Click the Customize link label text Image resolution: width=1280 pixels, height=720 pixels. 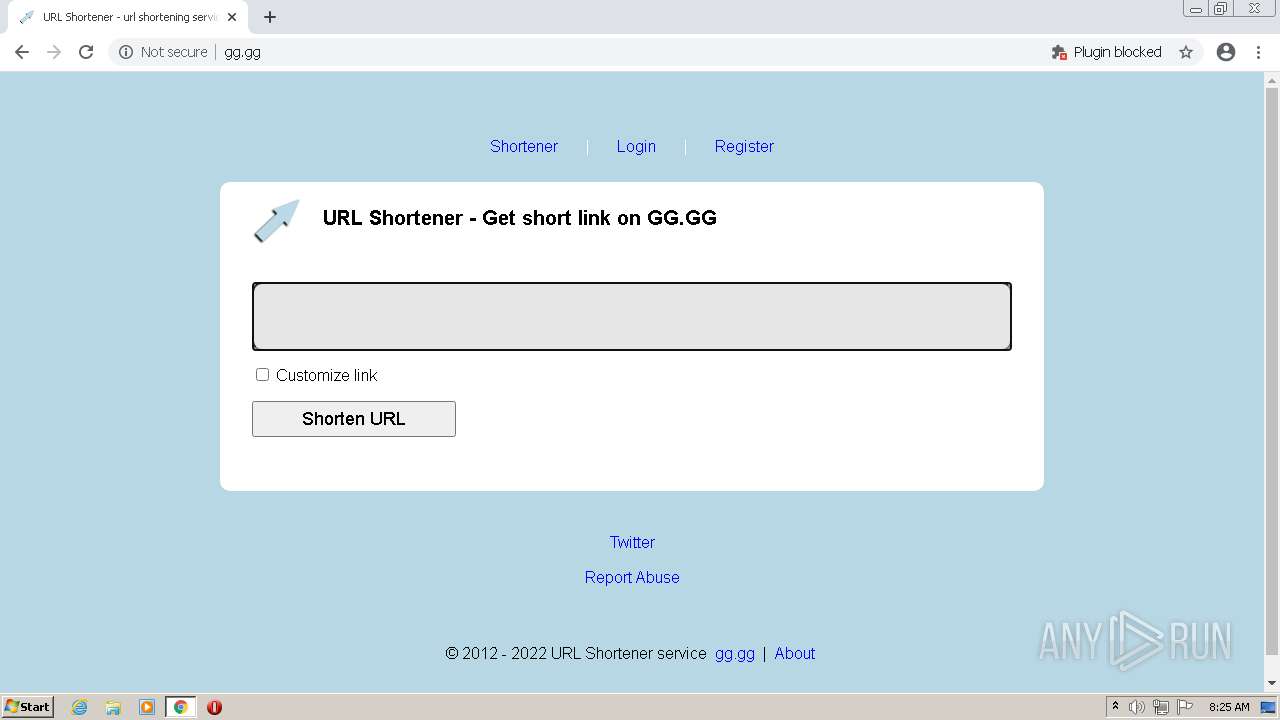327,375
